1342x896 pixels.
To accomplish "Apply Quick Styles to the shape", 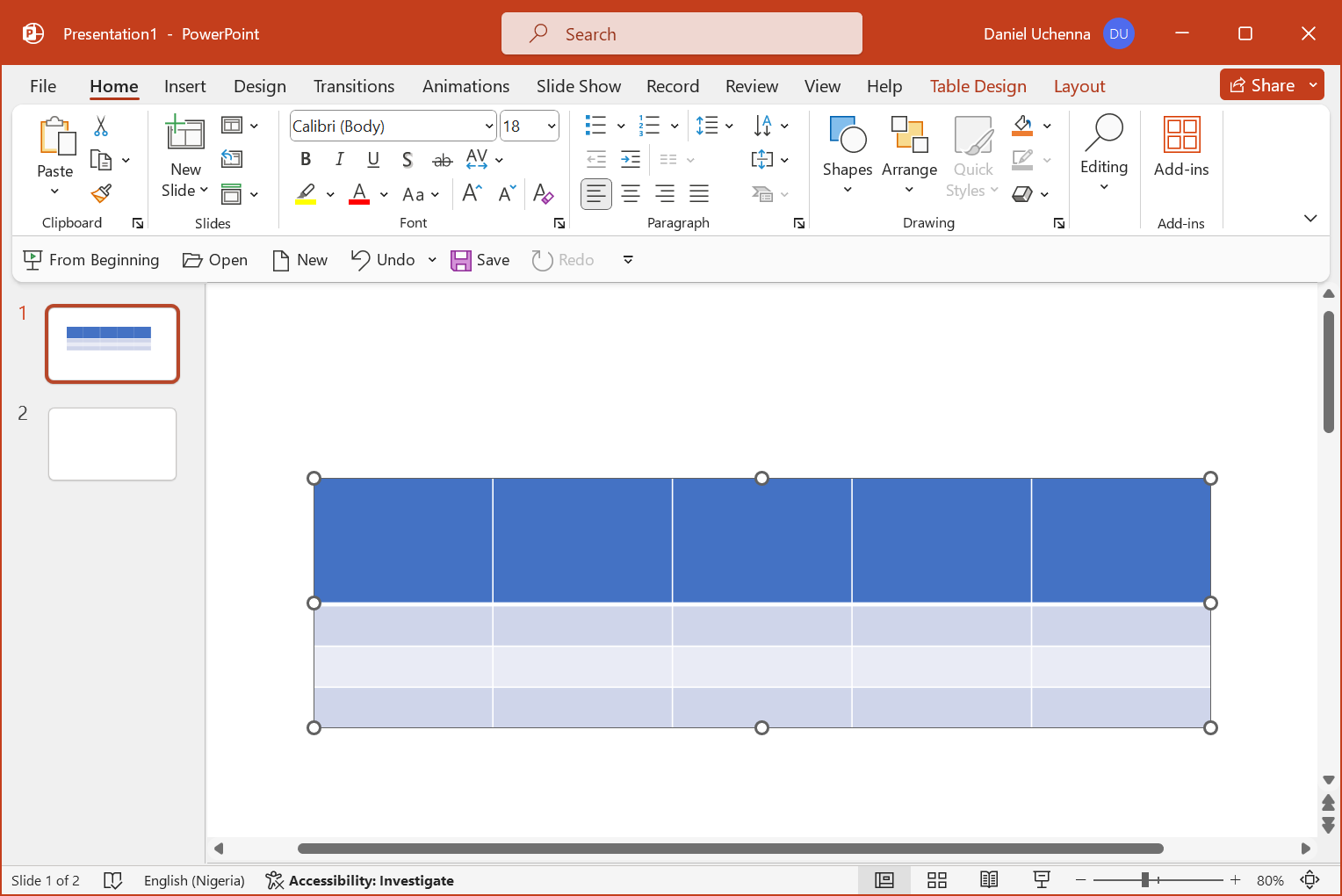I will click(972, 156).
